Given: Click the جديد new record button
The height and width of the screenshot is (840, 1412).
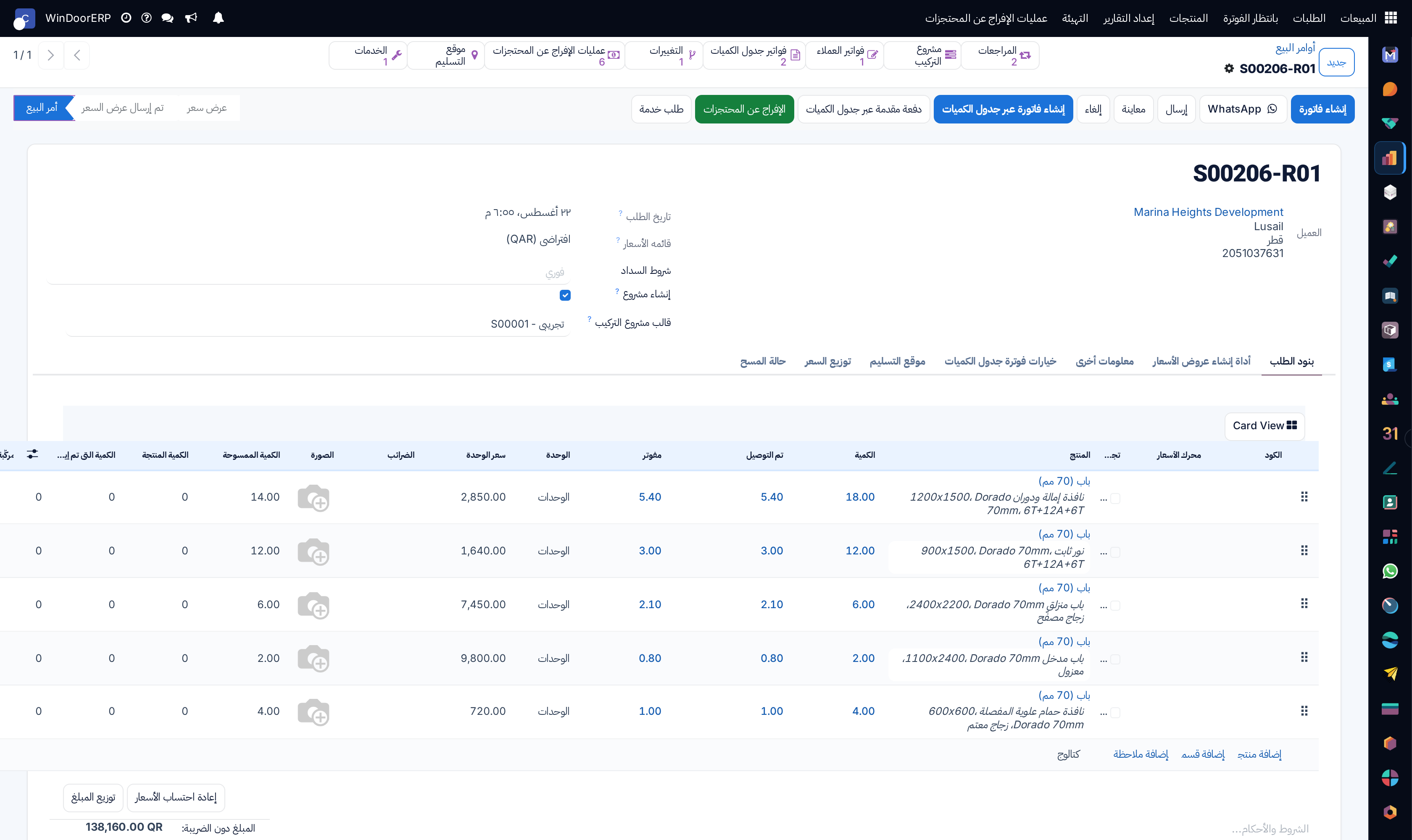Looking at the screenshot, I should point(1336,62).
